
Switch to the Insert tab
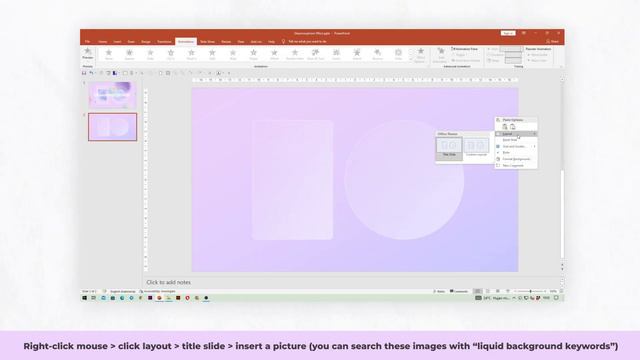(117, 42)
